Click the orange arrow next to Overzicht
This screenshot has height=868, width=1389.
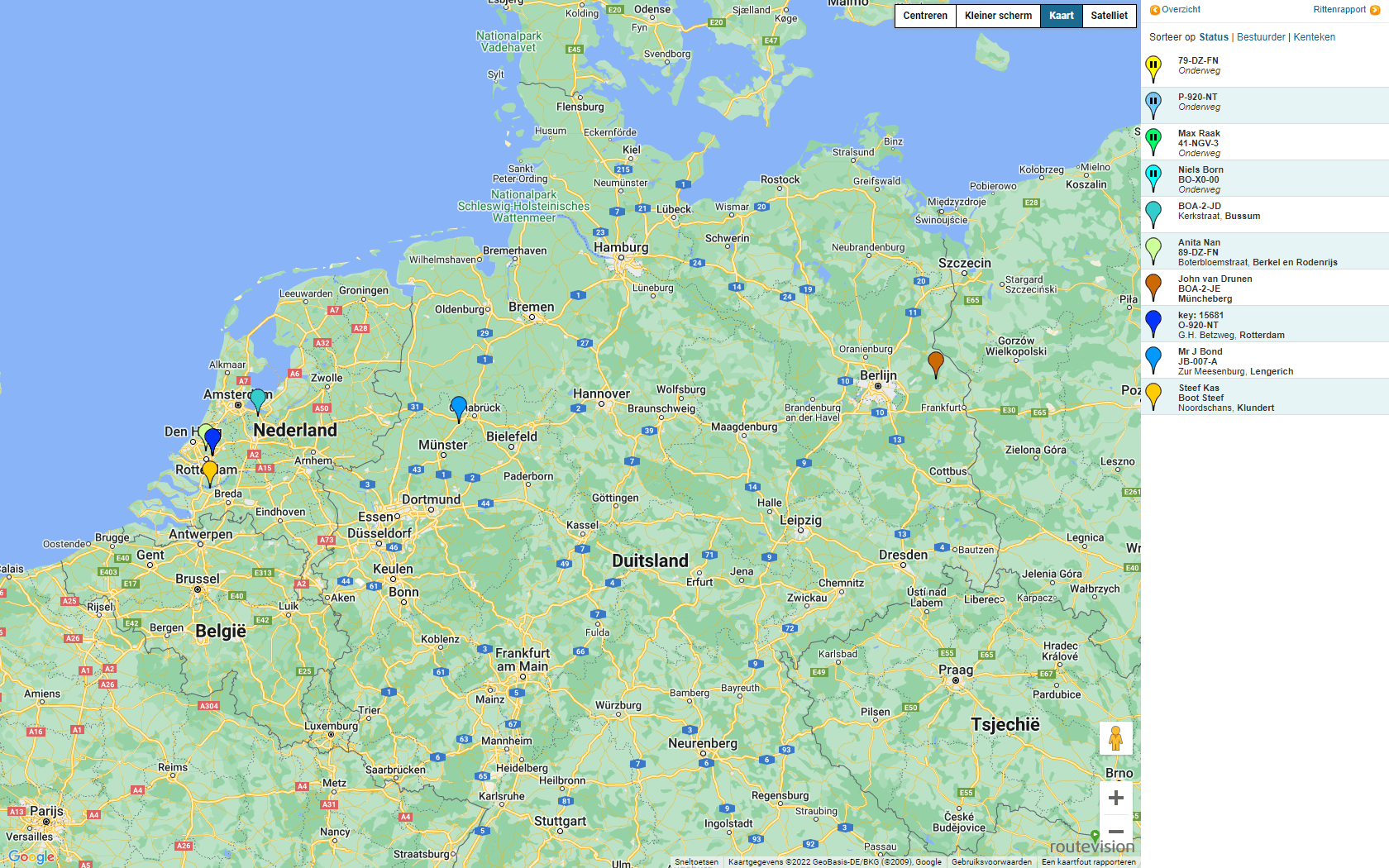click(1155, 10)
